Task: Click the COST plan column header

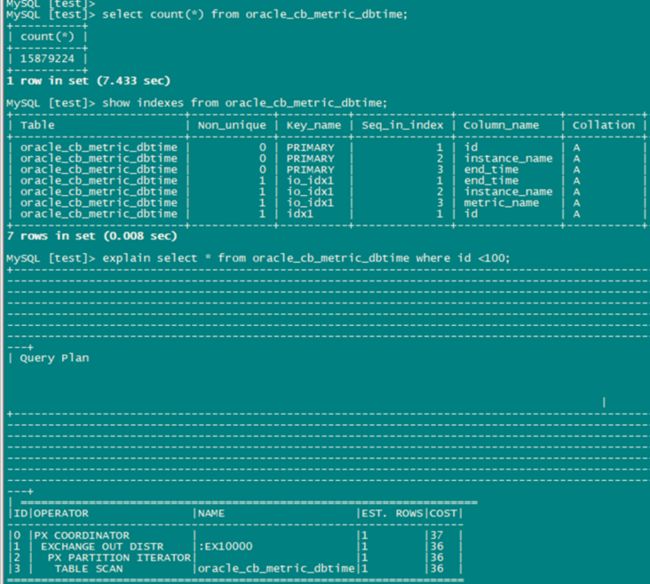Action: (x=443, y=514)
